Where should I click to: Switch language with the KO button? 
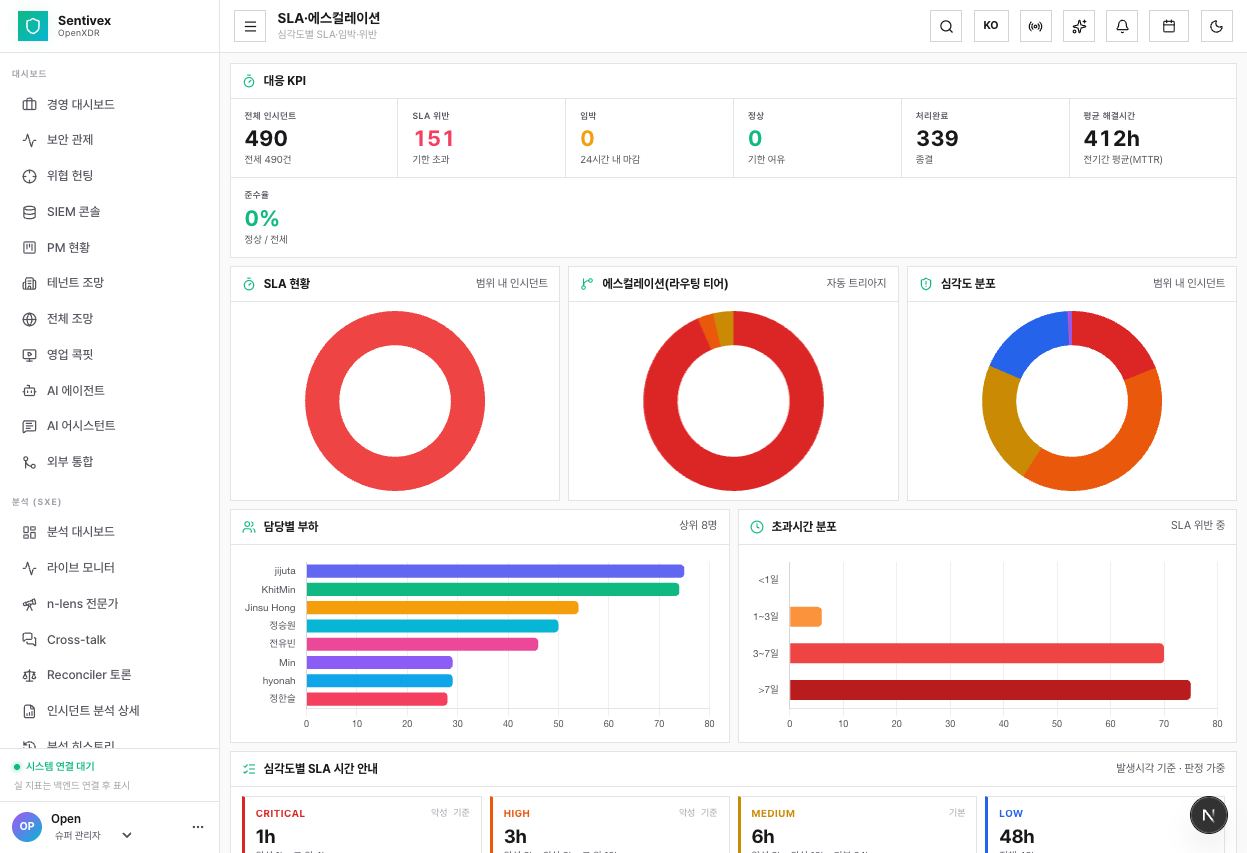(x=990, y=26)
